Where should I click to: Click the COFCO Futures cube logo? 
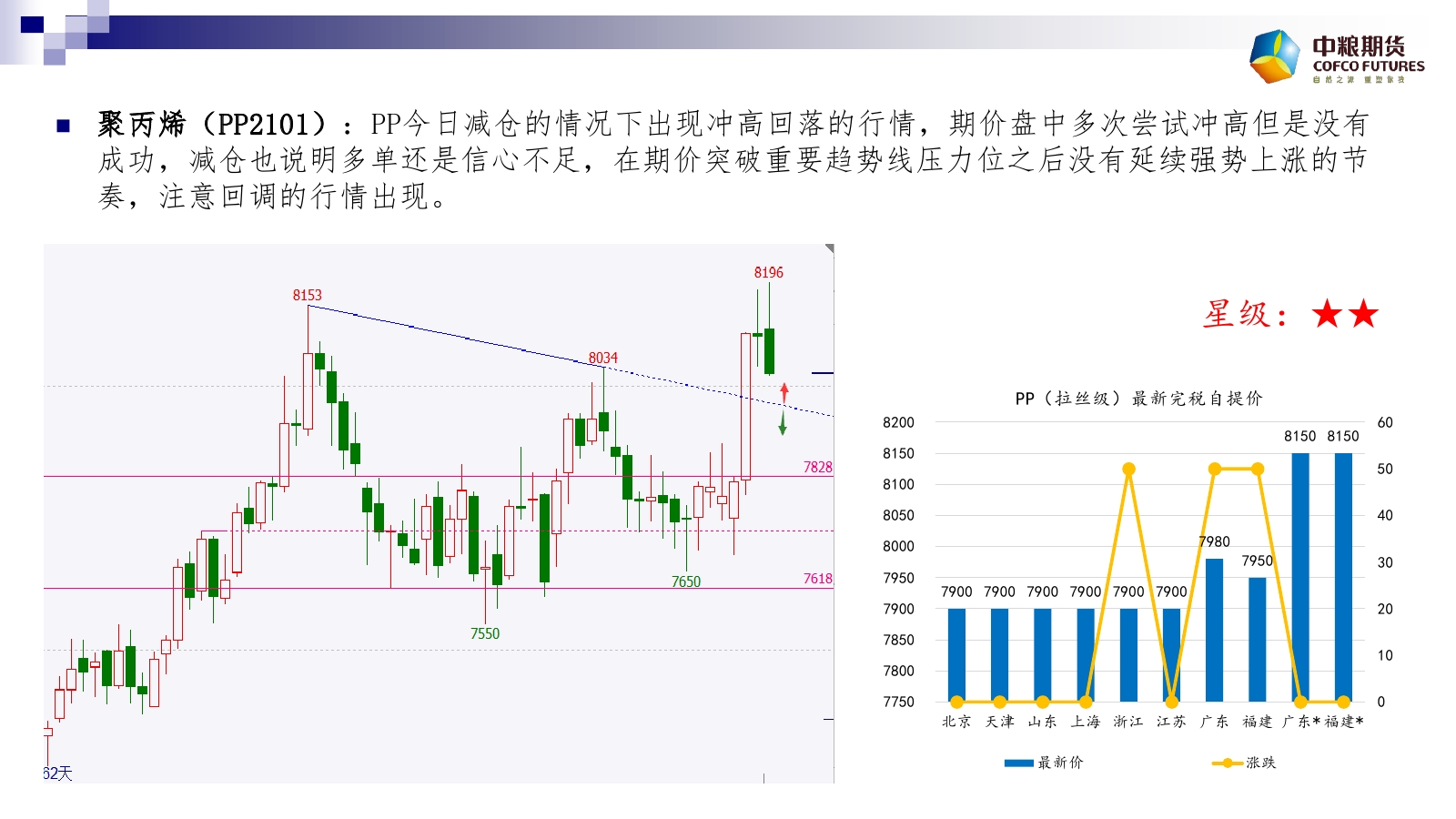pyautogui.click(x=1275, y=56)
